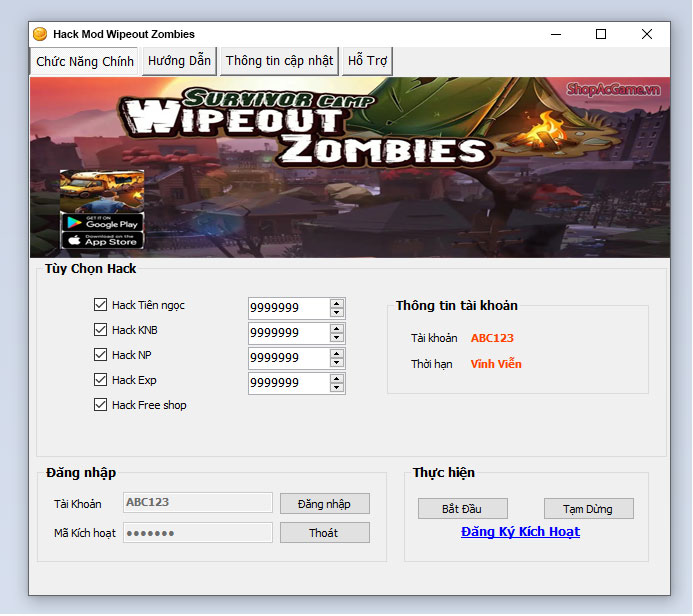Uncheck the Hack KNB option
Screen dimensions: 693x616
pyautogui.click(x=100, y=330)
